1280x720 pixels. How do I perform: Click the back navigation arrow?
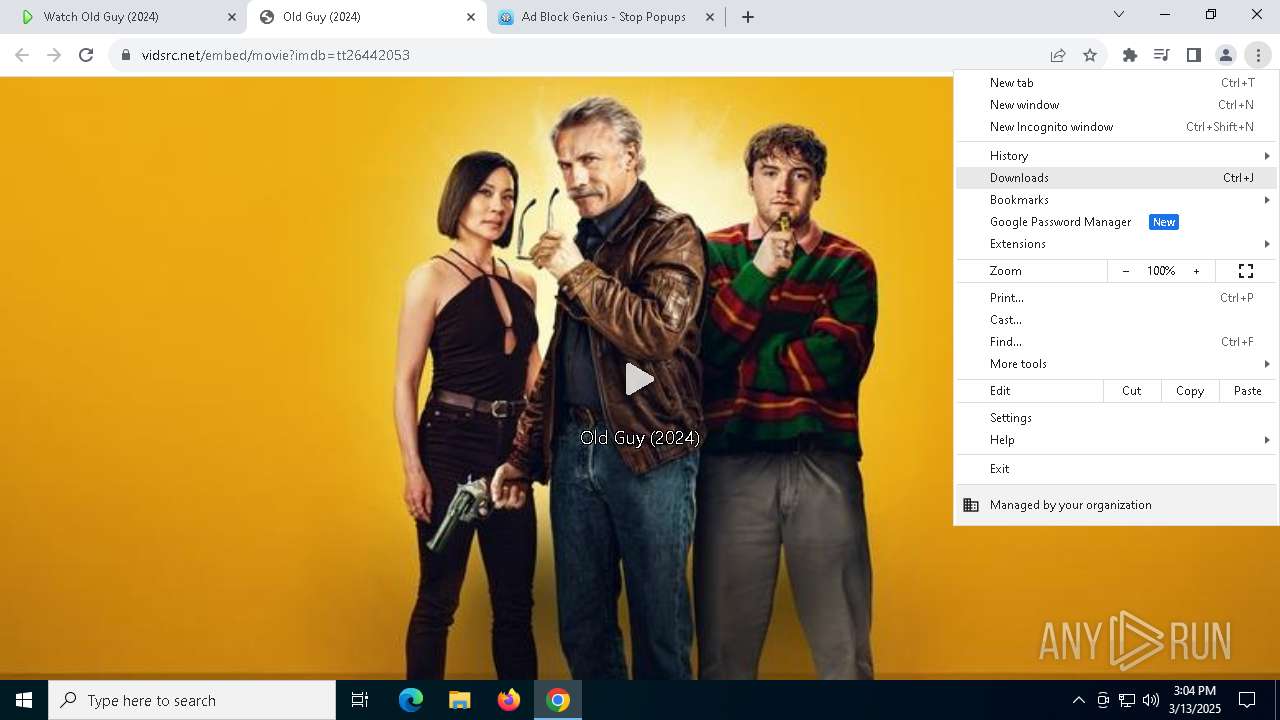pyautogui.click(x=22, y=55)
